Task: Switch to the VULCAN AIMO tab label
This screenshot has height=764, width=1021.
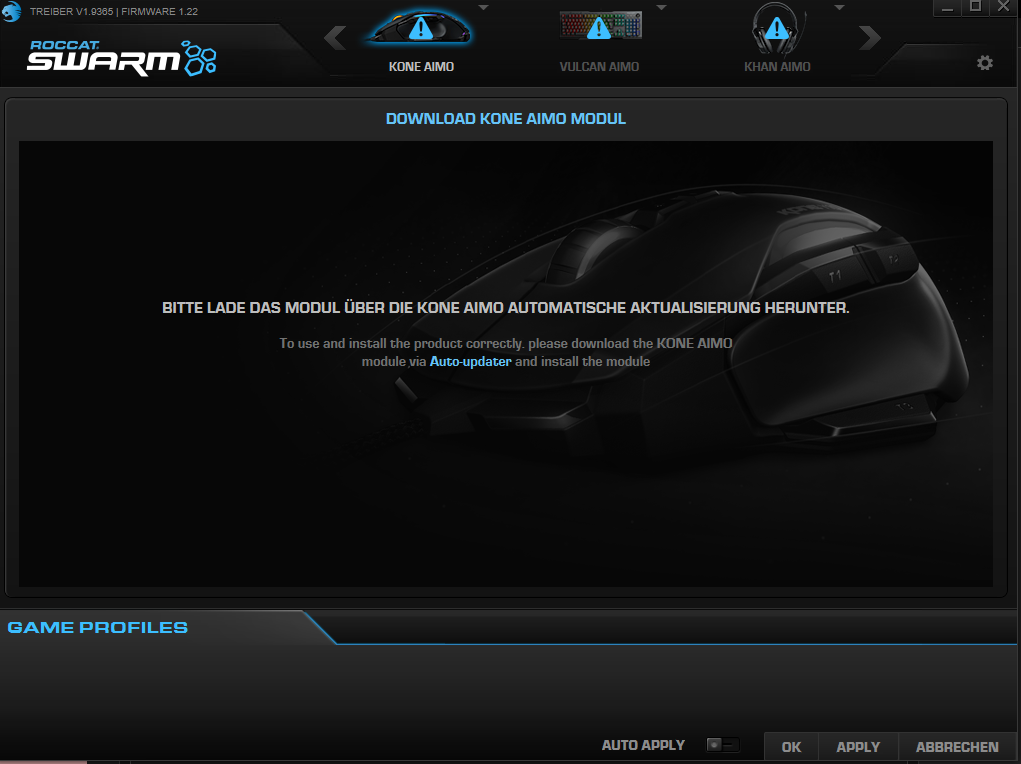Action: click(x=599, y=66)
